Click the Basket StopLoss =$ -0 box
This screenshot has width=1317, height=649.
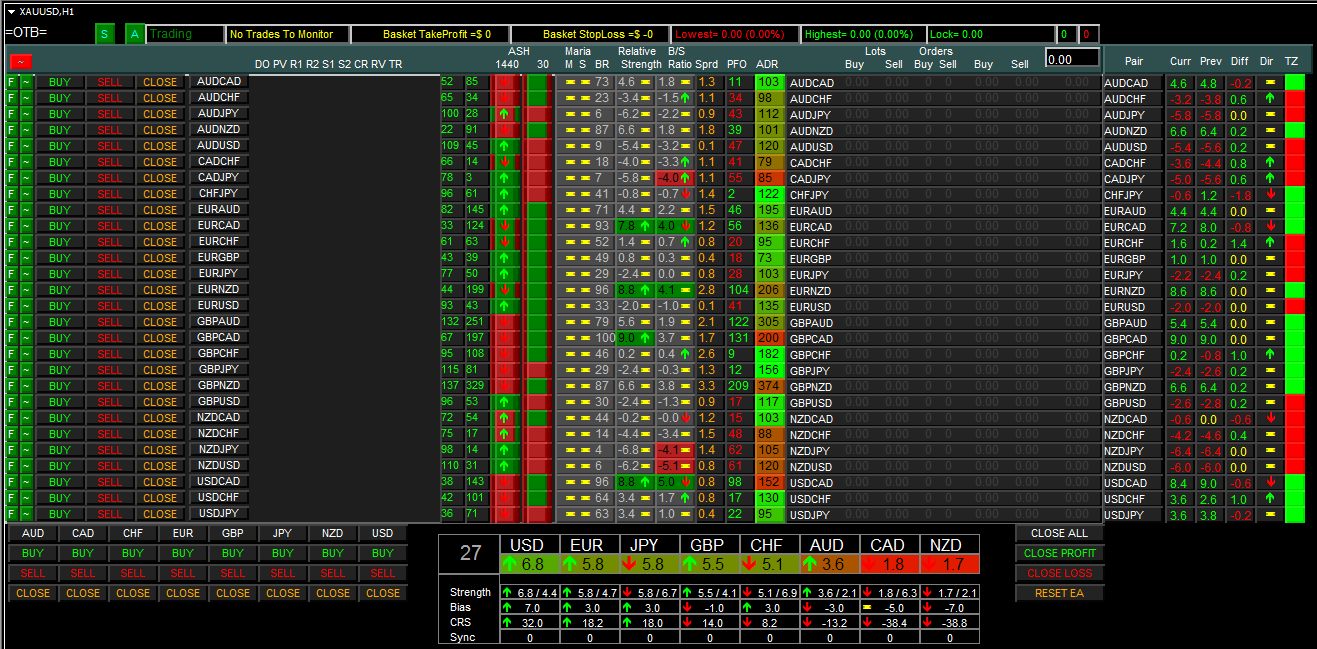(x=590, y=34)
